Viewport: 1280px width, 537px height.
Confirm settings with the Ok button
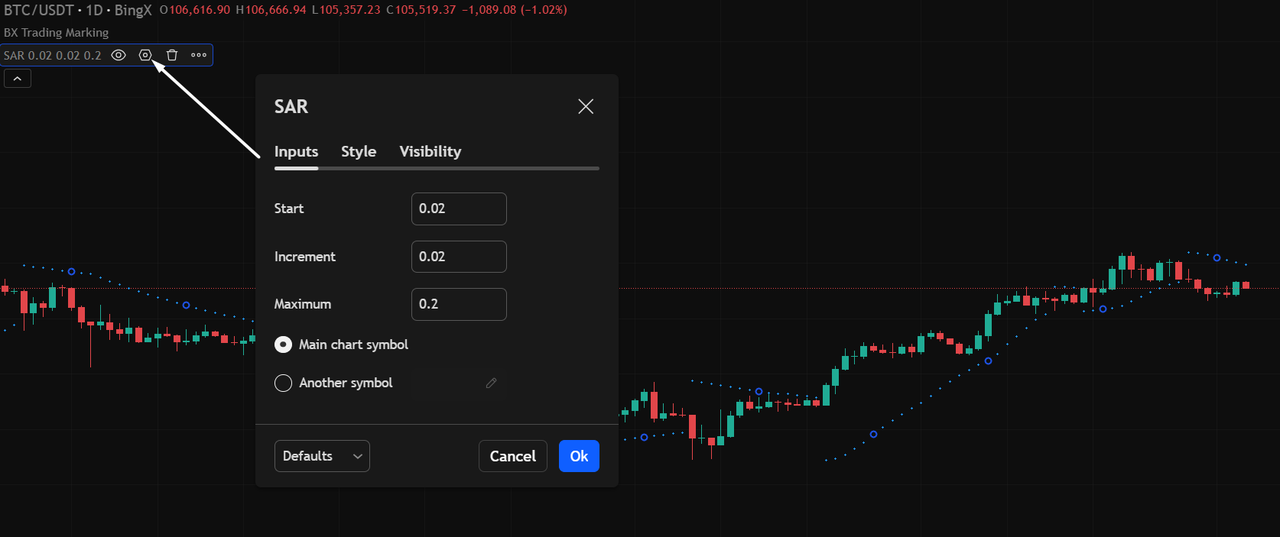579,456
